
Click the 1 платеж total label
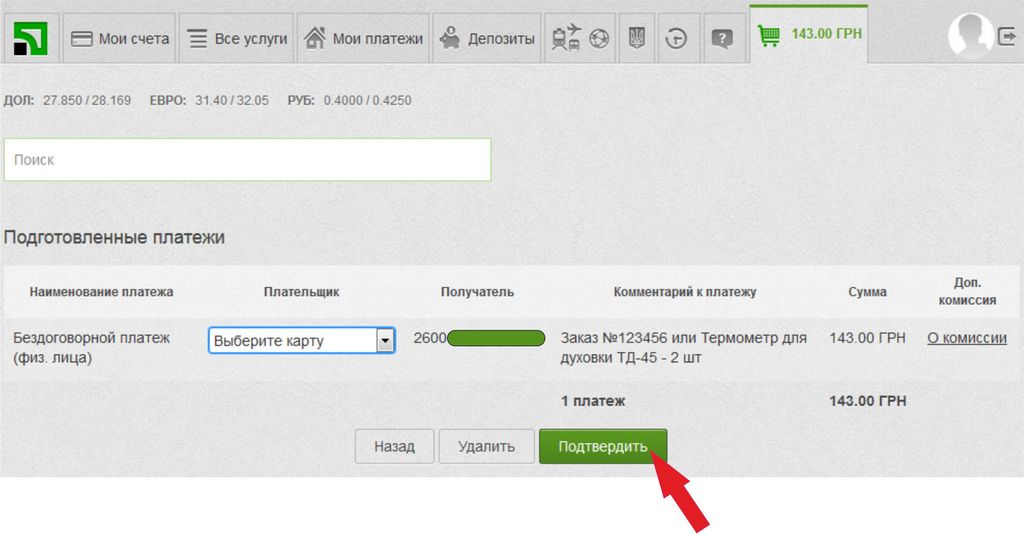[x=592, y=401]
